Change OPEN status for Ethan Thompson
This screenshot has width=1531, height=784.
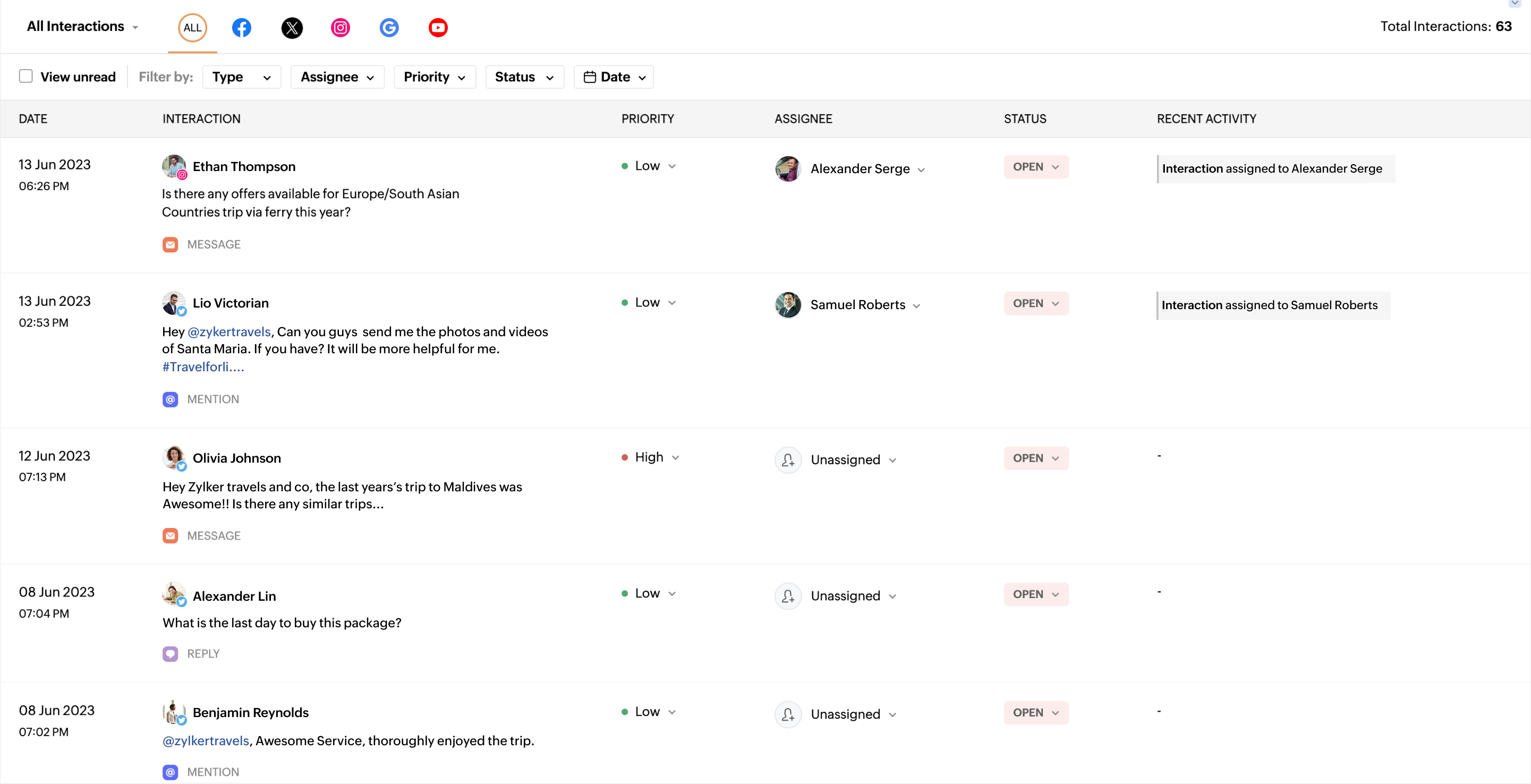(x=1036, y=167)
